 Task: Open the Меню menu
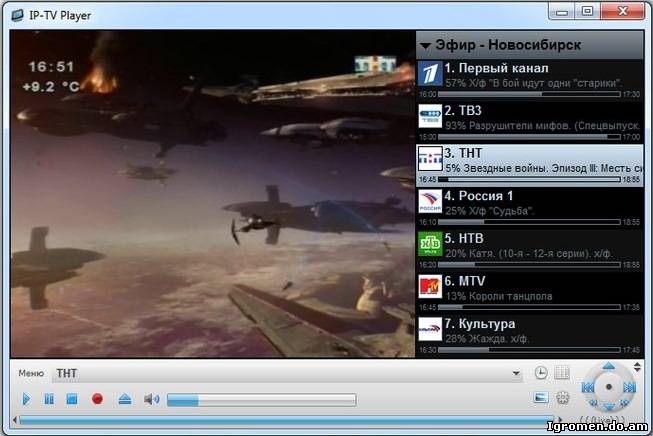[31, 373]
